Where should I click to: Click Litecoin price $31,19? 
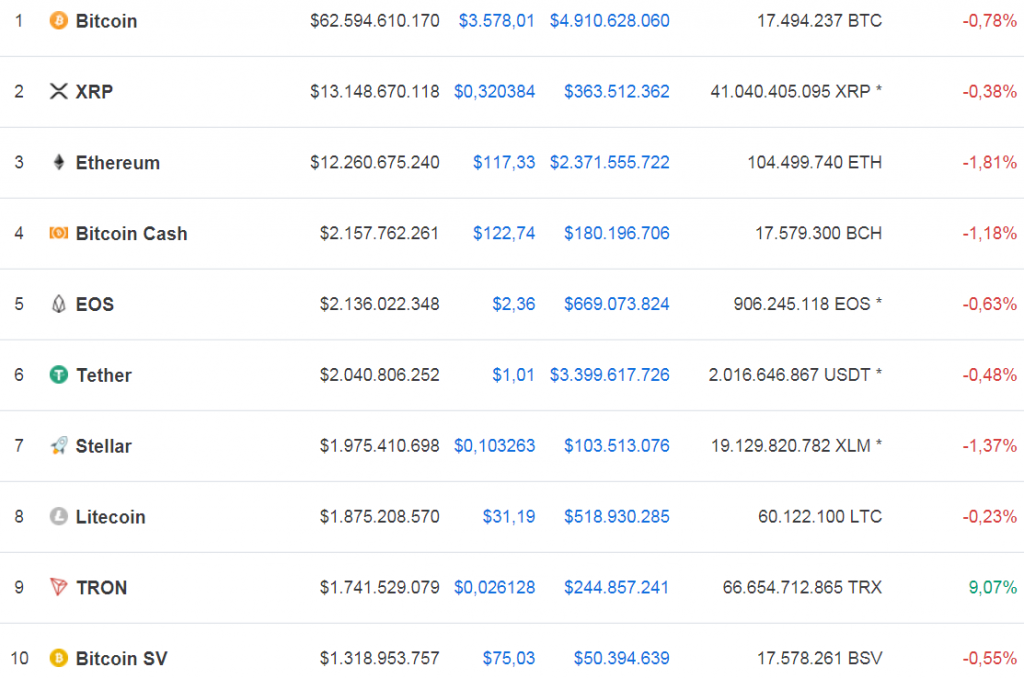tap(509, 516)
